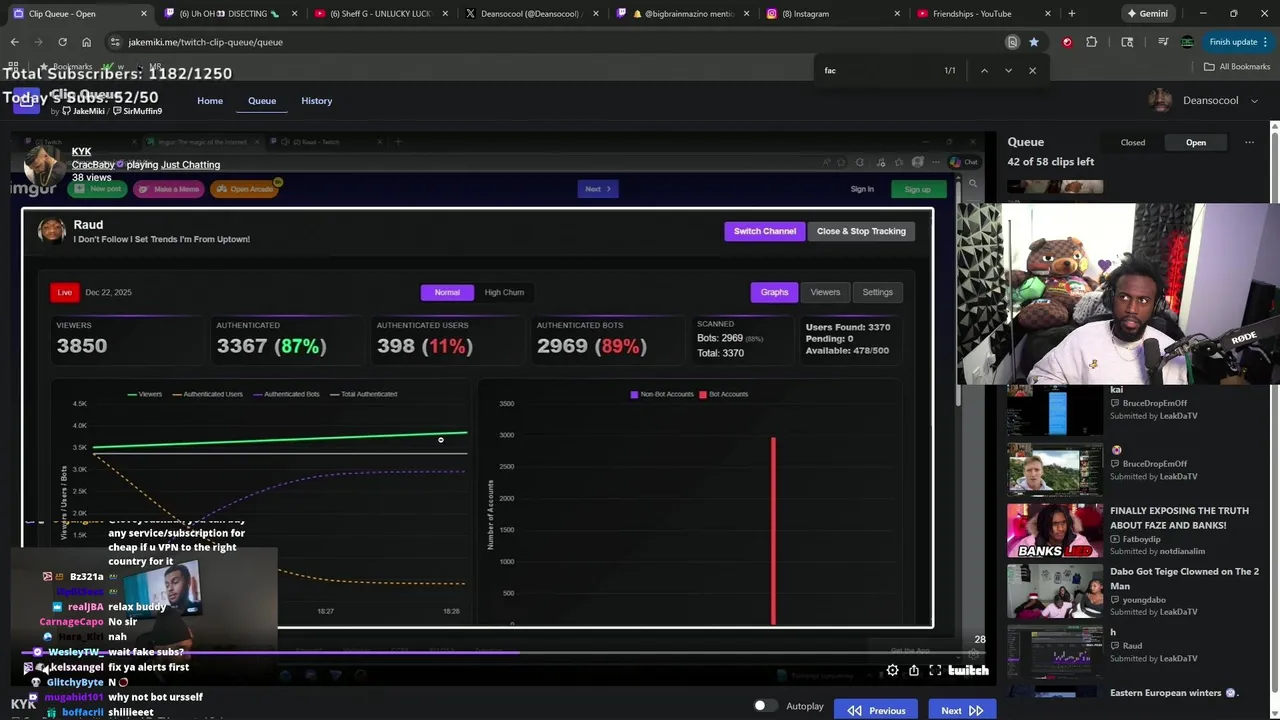
Task: Open the browser extensions puzzle icon
Action: [1091, 42]
